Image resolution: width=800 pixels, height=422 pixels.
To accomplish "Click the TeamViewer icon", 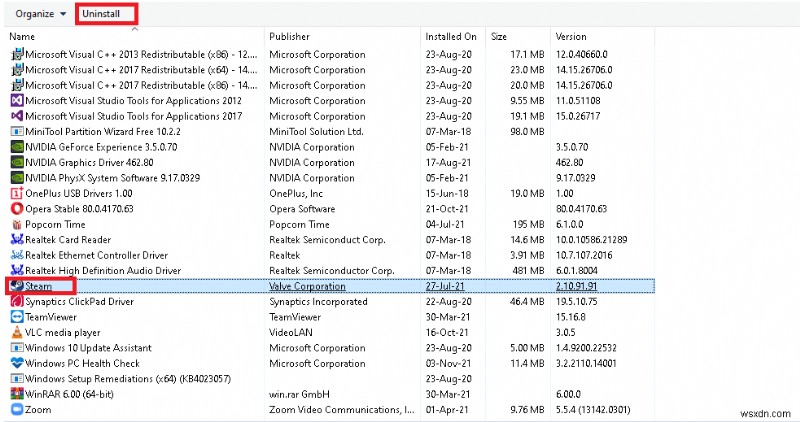I will [17, 317].
